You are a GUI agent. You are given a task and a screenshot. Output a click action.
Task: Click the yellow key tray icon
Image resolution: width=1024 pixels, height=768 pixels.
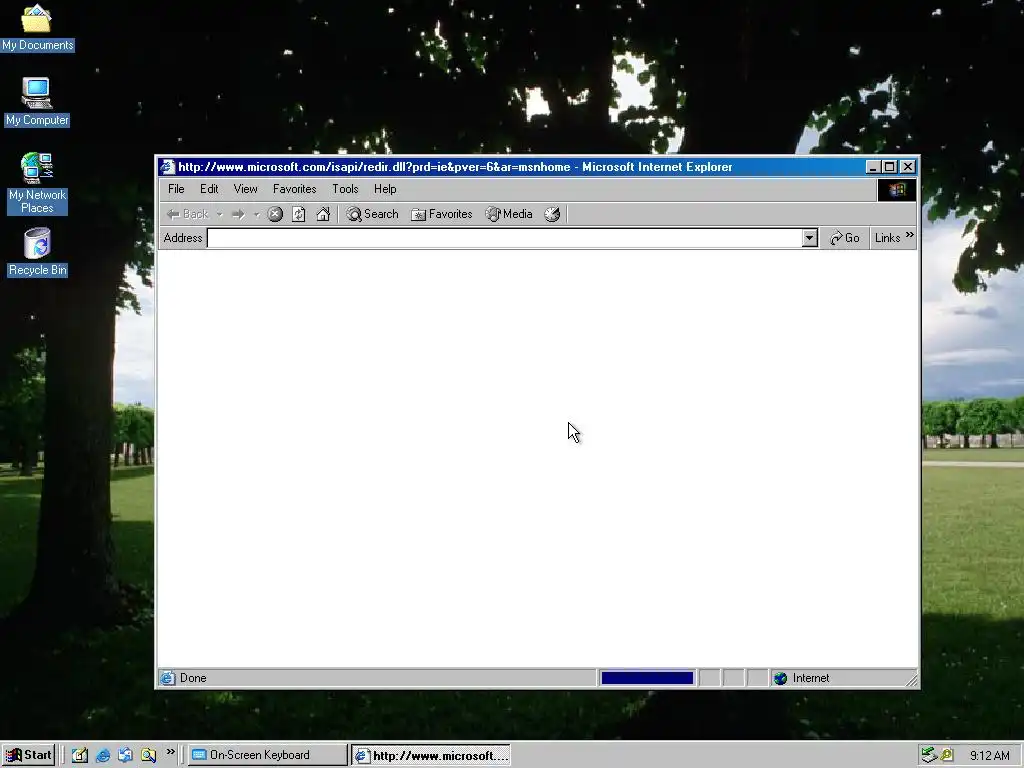tap(947, 755)
